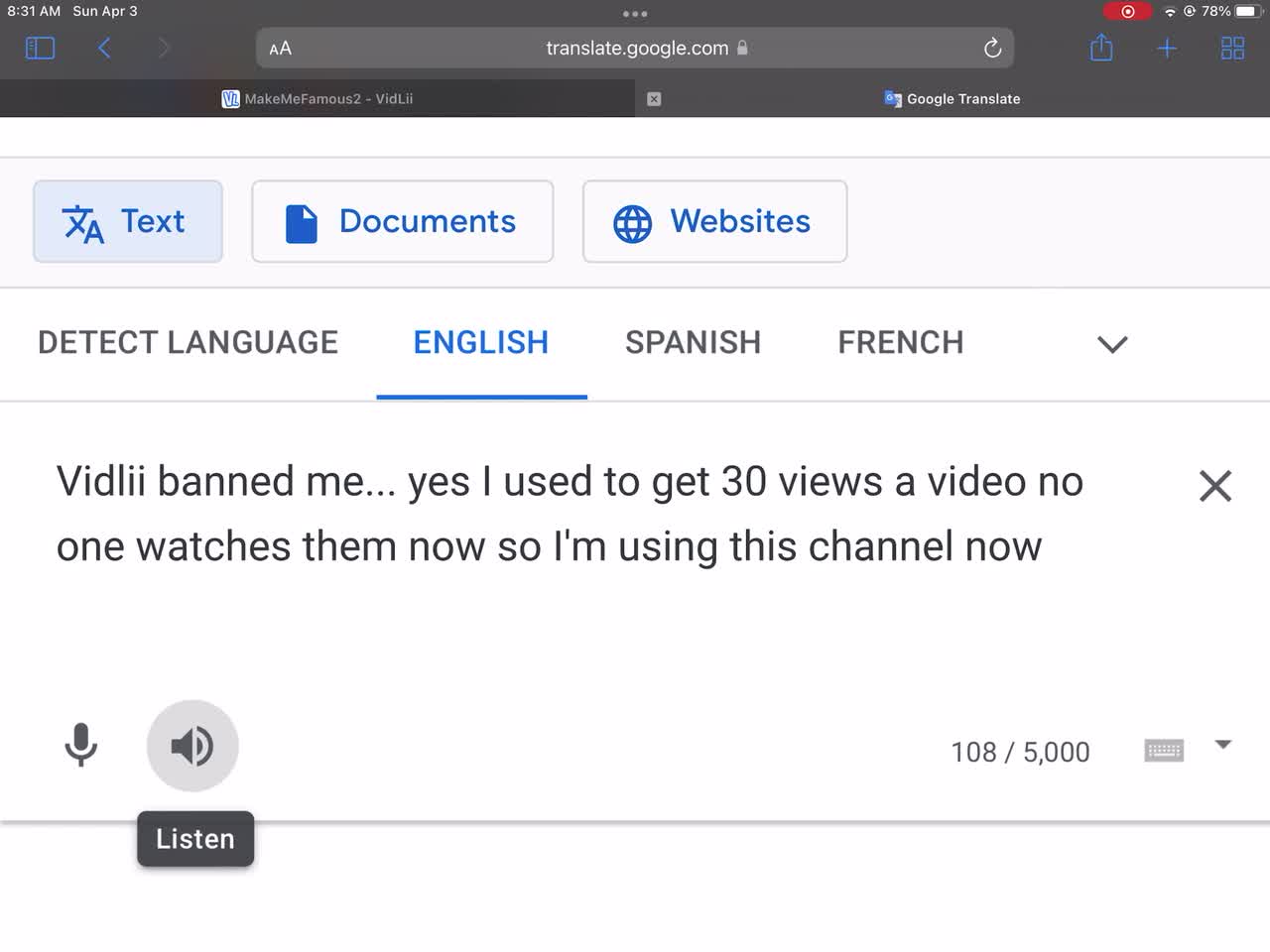Tap the 108 / 5,000 character count
The width and height of the screenshot is (1270, 952).
pyautogui.click(x=1020, y=752)
